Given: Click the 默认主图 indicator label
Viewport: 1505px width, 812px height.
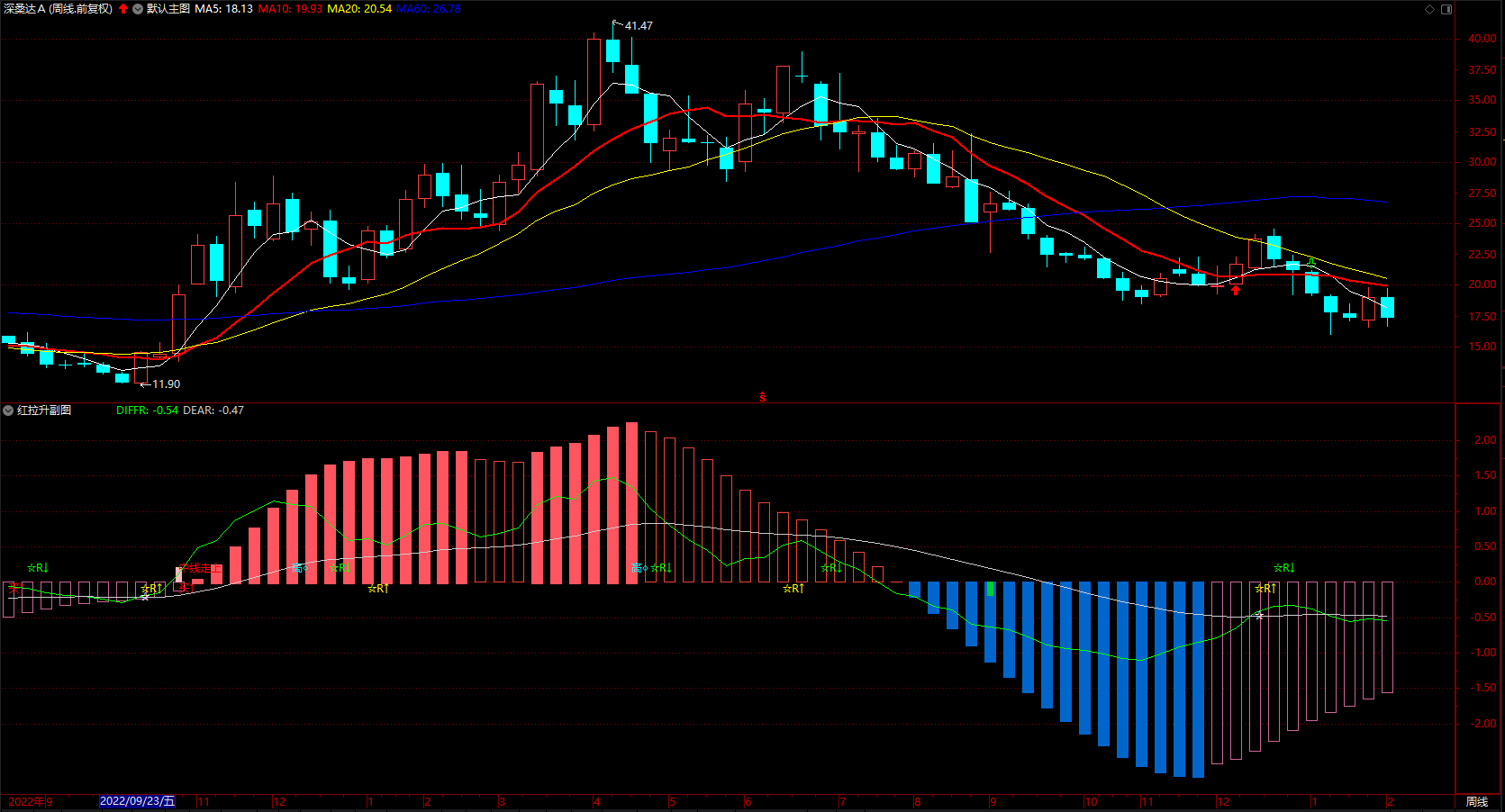Looking at the screenshot, I should (x=168, y=9).
